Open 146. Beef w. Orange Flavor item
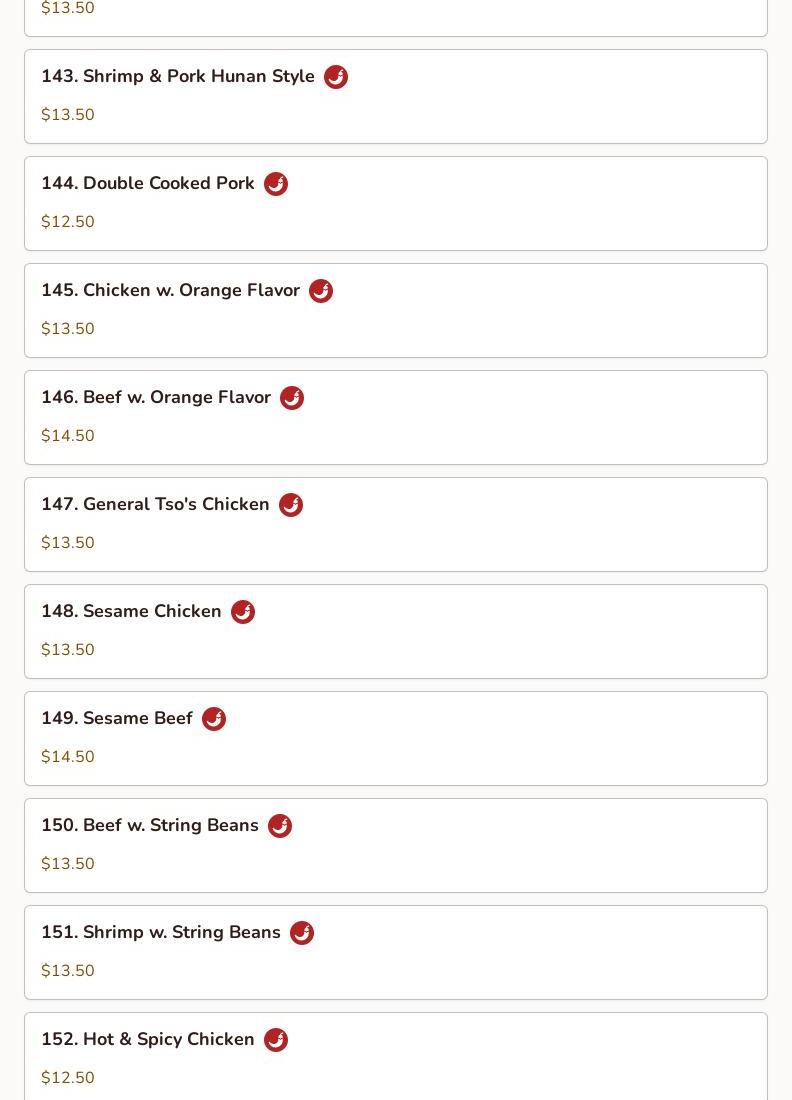The image size is (792, 1100). (396, 417)
